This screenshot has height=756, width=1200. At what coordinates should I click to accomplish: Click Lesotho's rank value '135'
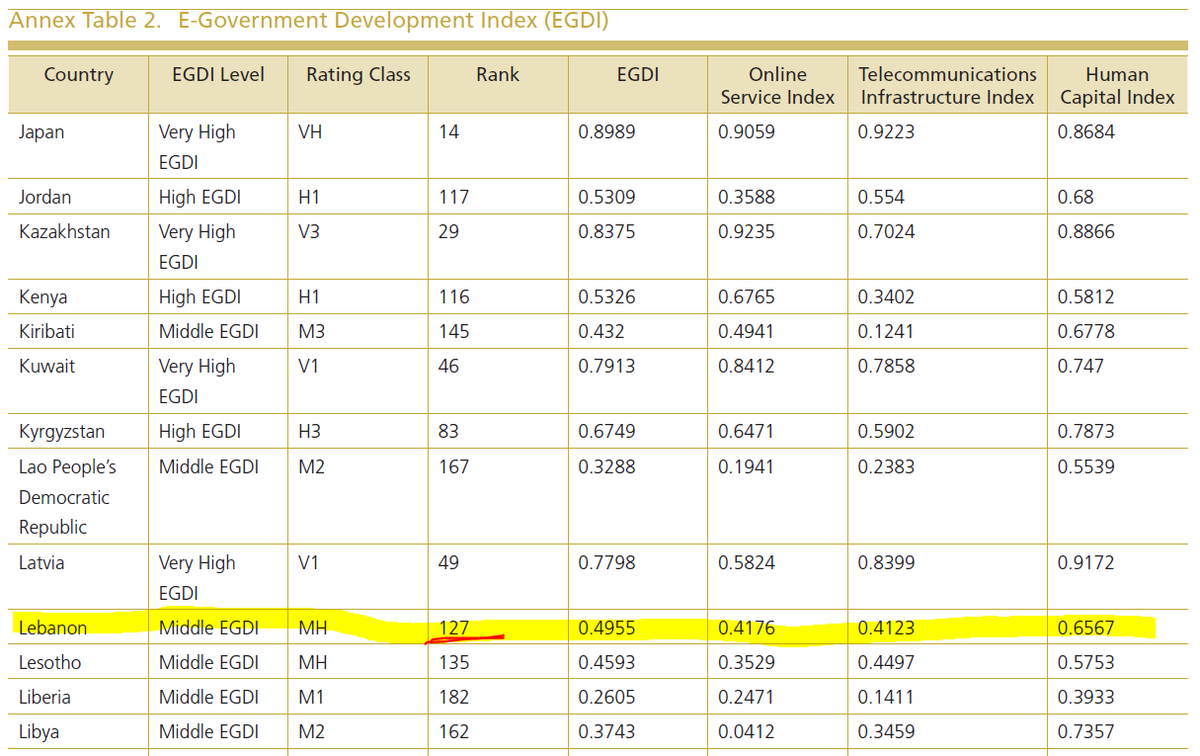(x=454, y=662)
